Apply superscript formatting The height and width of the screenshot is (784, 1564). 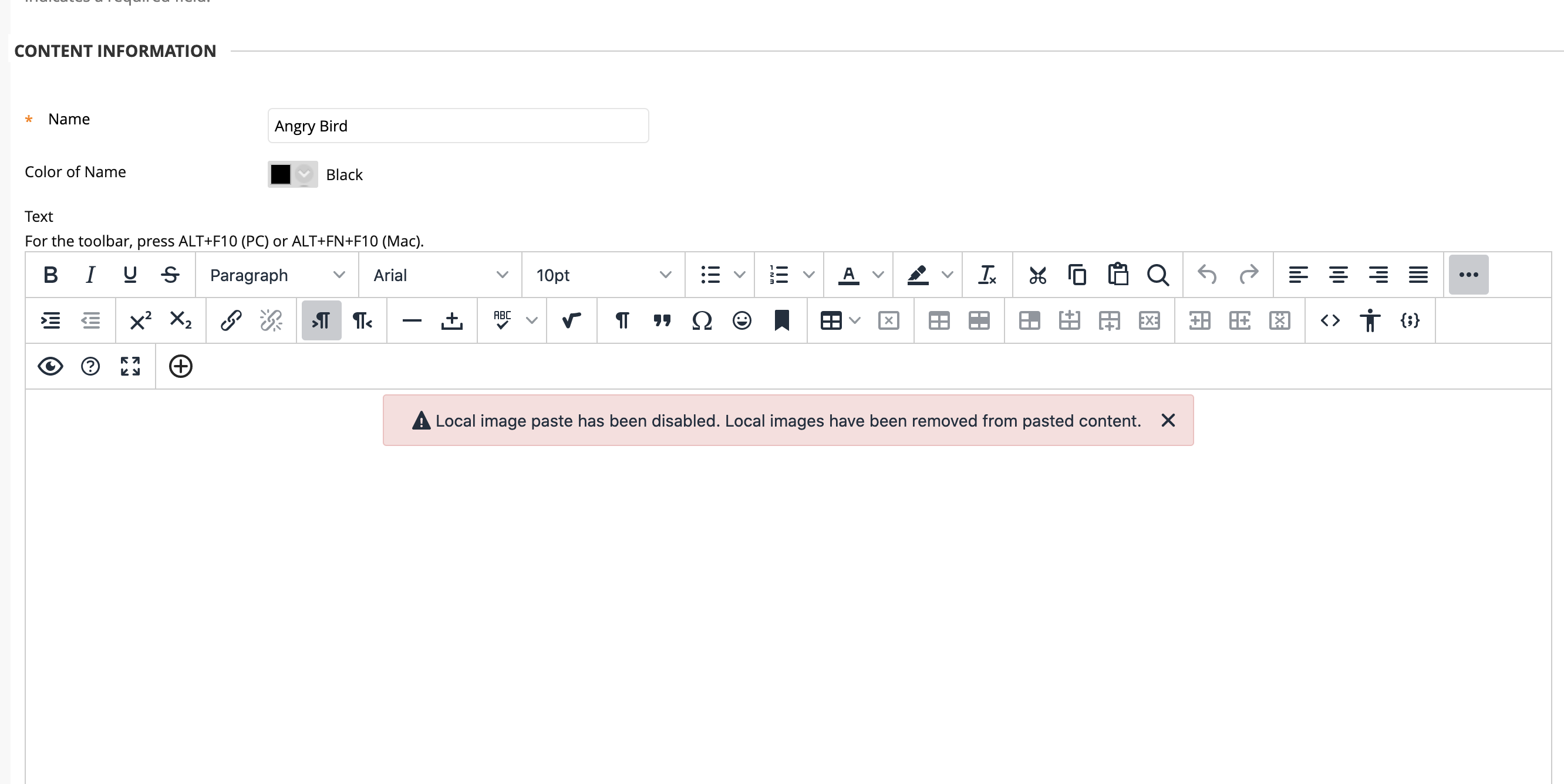(140, 320)
